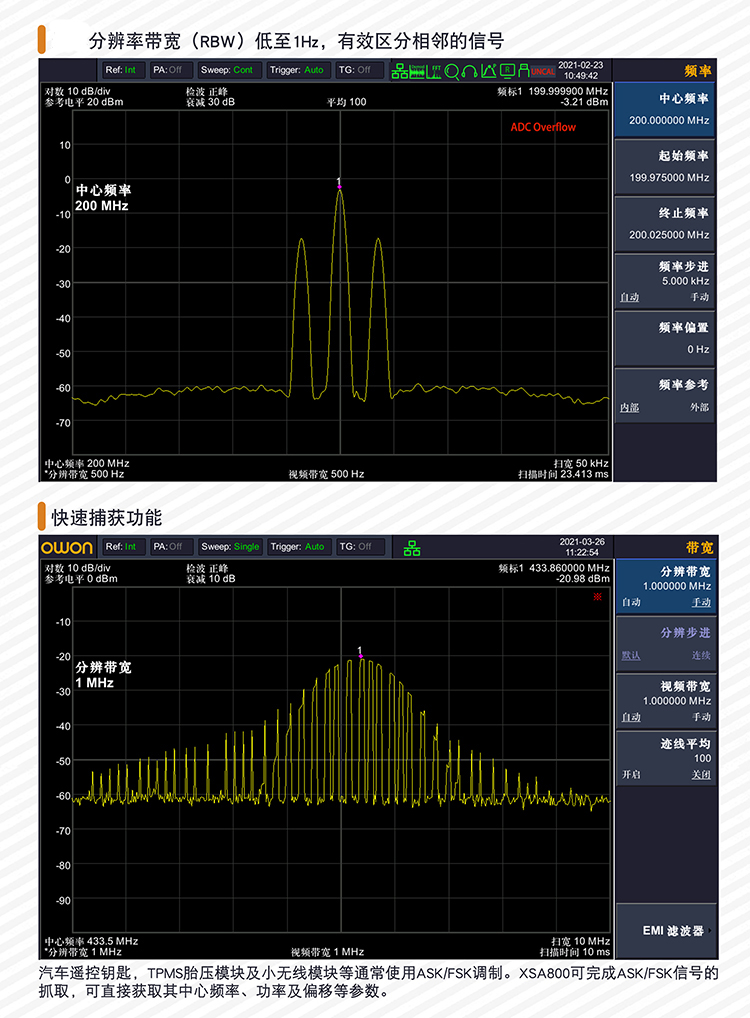Click the remote monitor R icon

[507, 71]
